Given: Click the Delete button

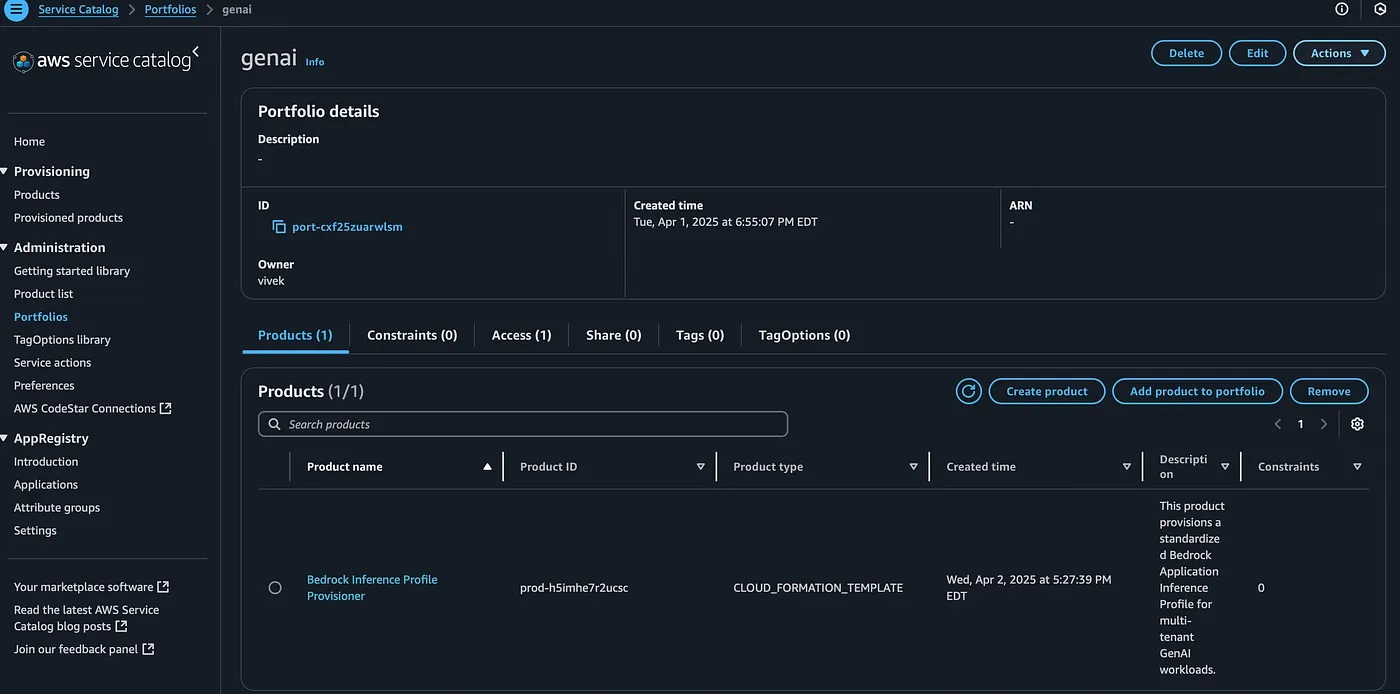Looking at the screenshot, I should 1186,53.
